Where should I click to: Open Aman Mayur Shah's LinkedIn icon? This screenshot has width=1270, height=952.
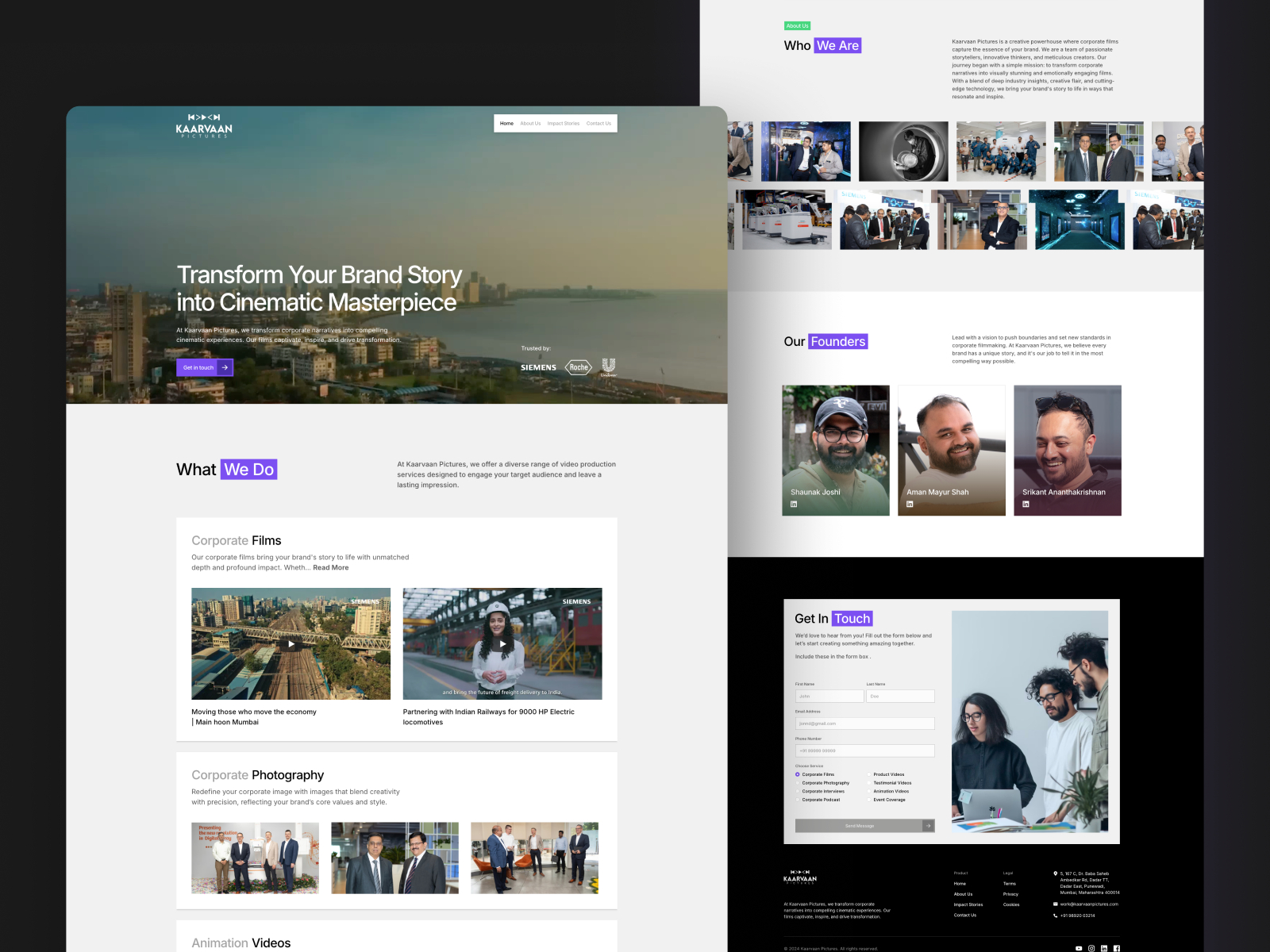[x=910, y=504]
